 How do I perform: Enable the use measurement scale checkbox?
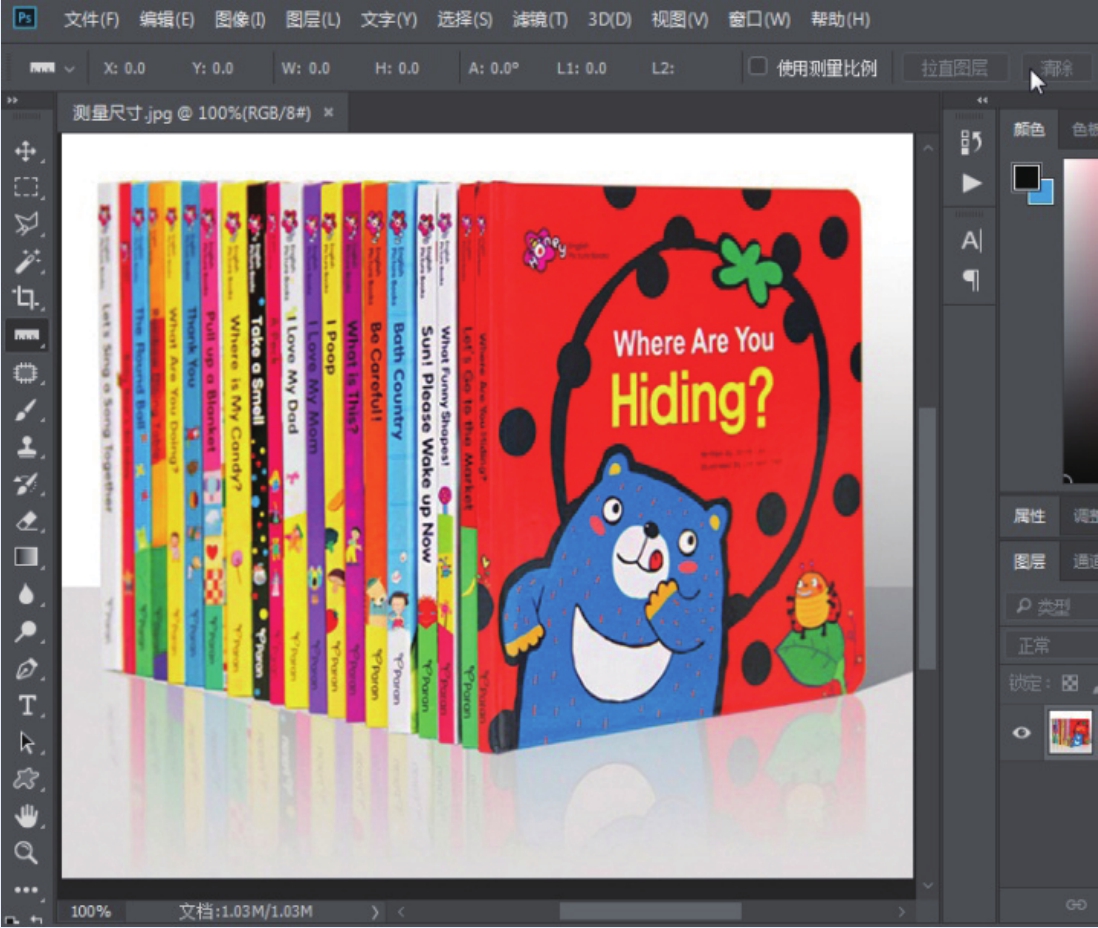[757, 66]
